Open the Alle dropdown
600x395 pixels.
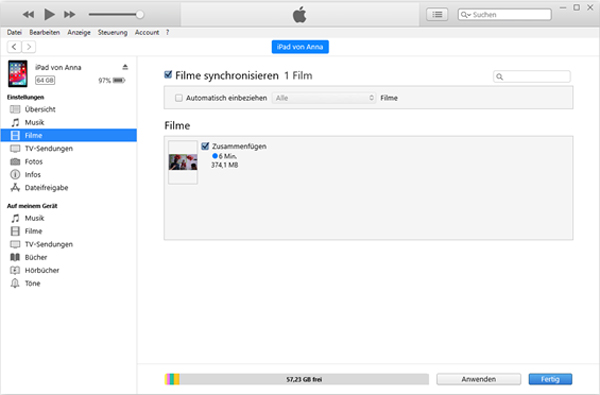tap(324, 98)
